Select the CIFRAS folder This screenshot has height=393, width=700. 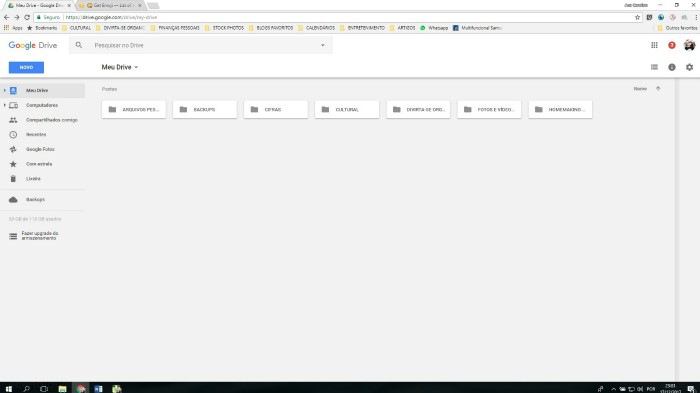pyautogui.click(x=276, y=109)
